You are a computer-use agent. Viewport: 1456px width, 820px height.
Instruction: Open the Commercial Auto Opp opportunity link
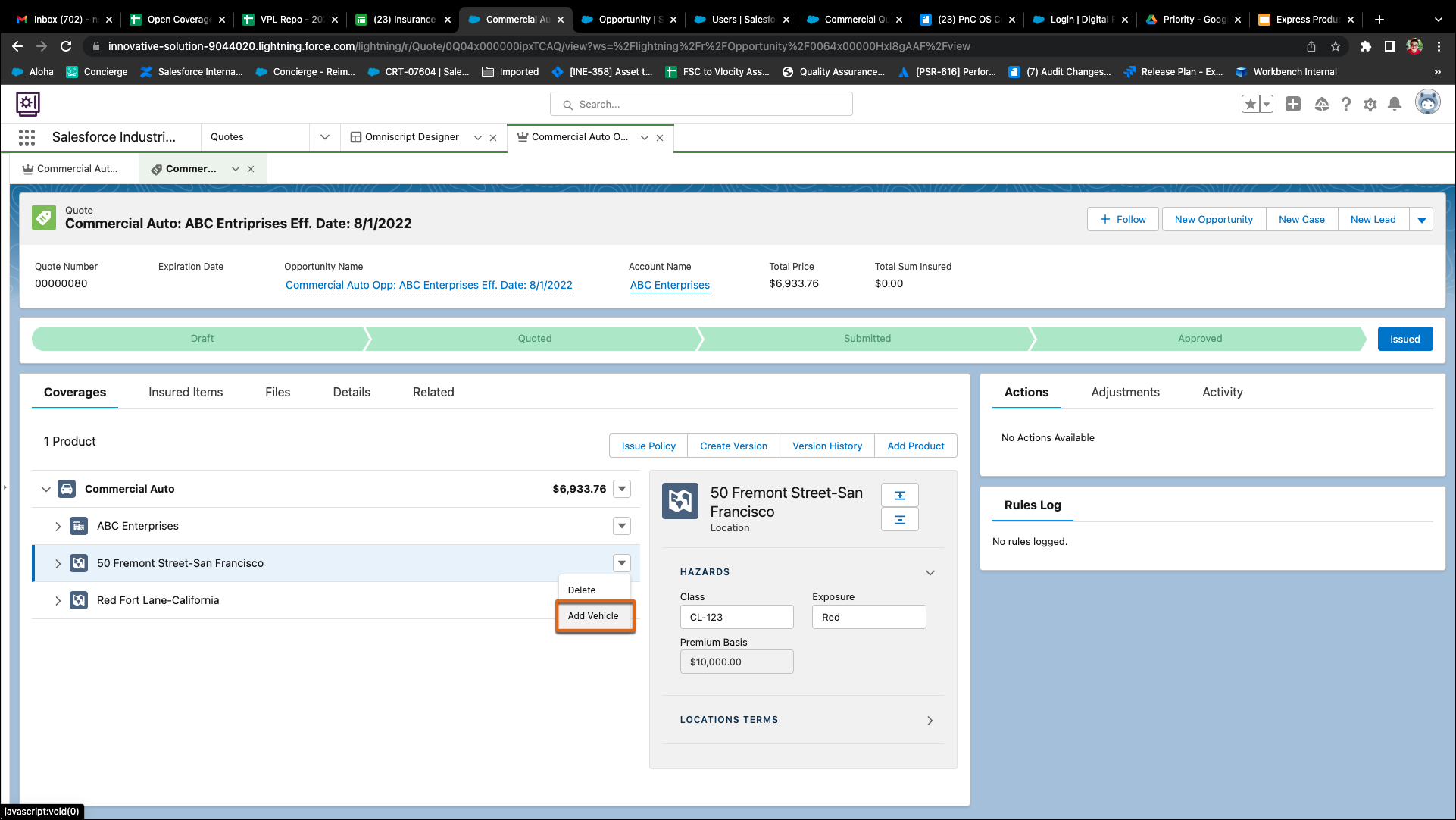[x=429, y=286]
